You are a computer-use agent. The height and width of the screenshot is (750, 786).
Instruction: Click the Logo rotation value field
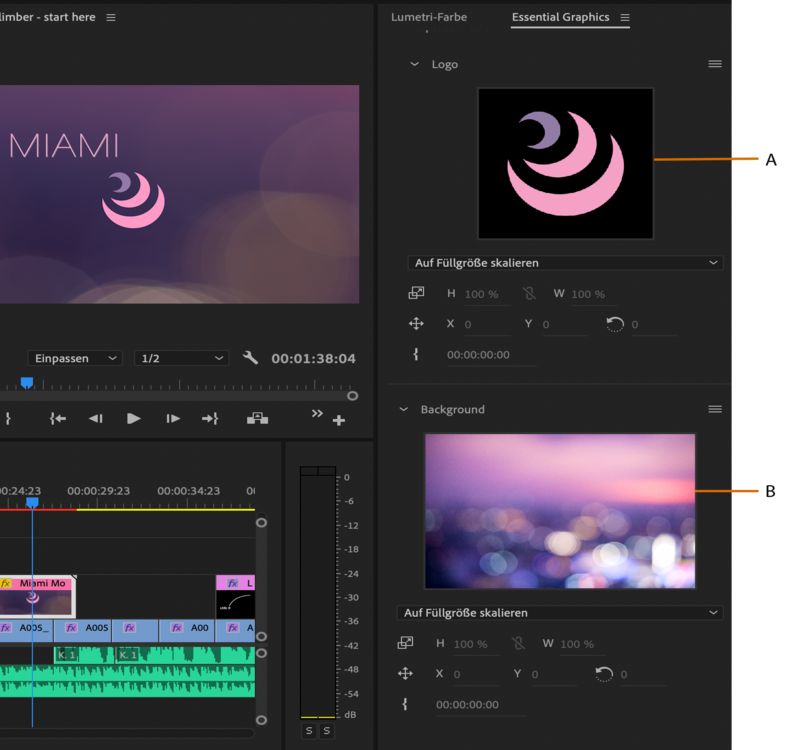[x=652, y=324]
